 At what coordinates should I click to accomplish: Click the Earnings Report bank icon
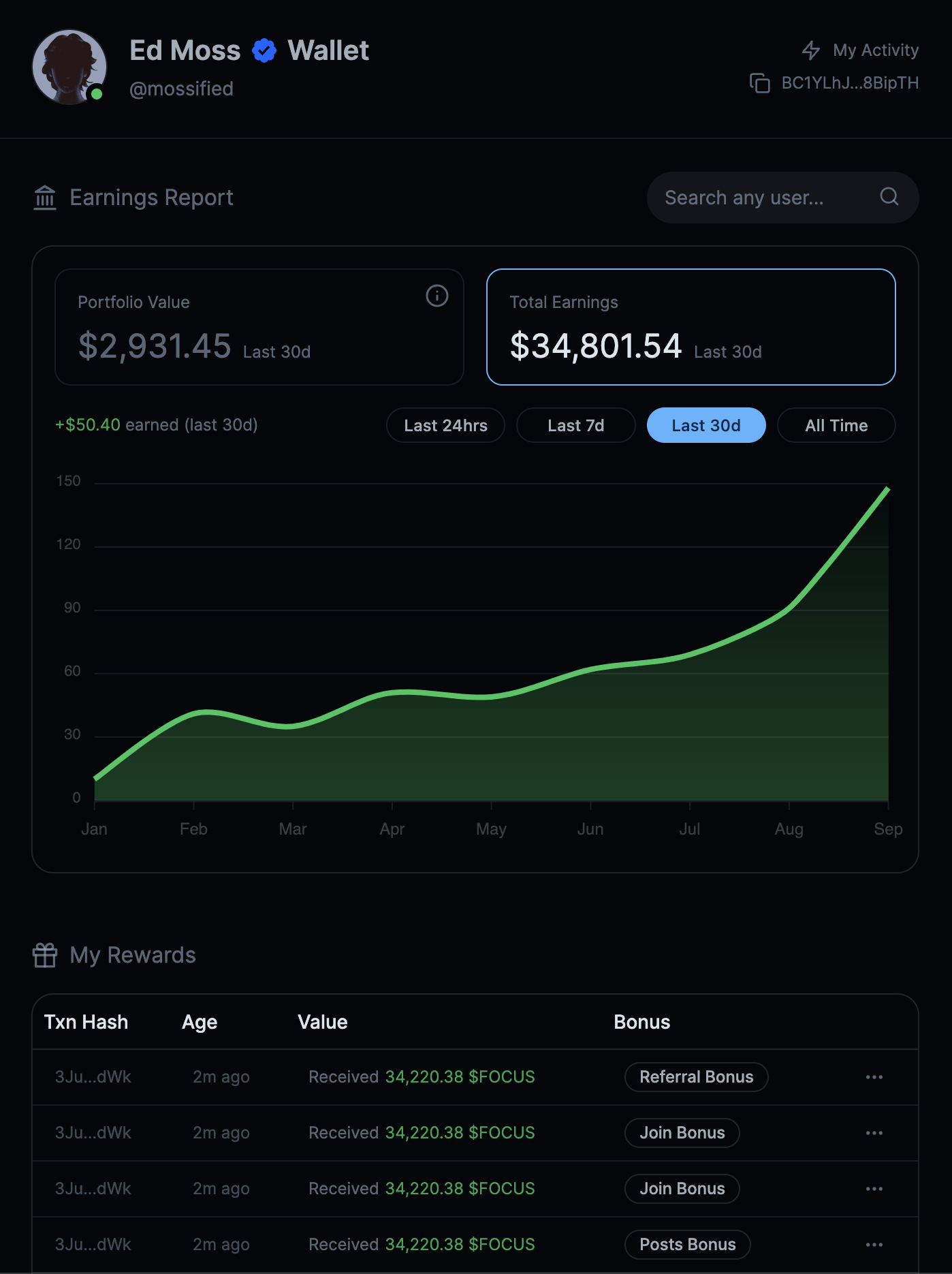coord(45,198)
